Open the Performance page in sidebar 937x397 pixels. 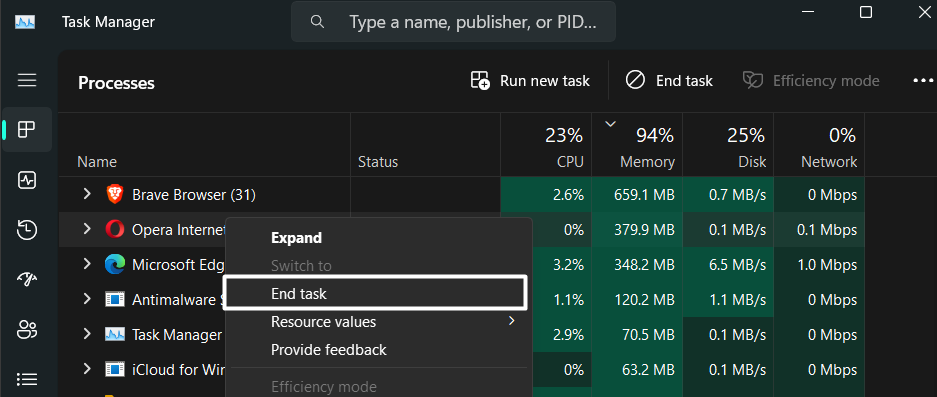27,180
